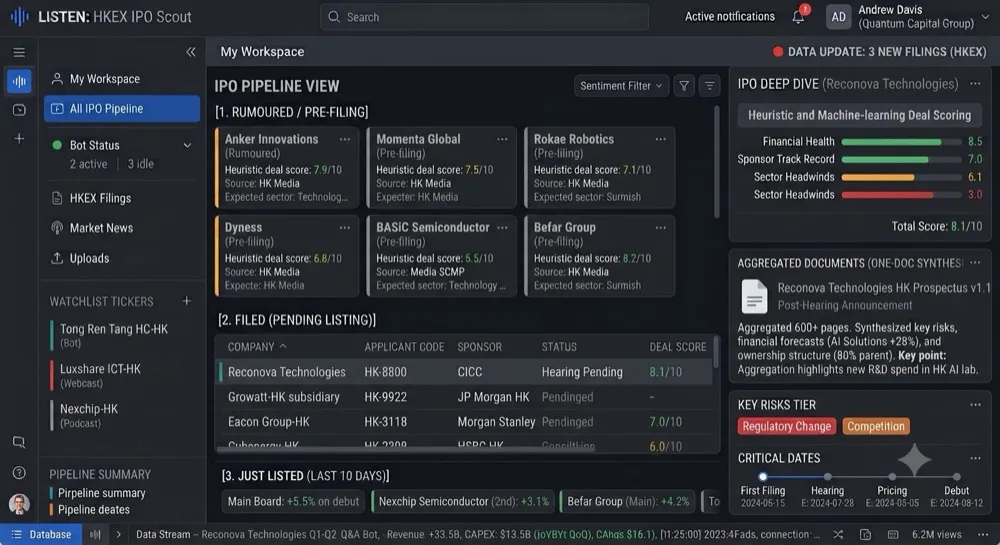Open Anker Innovations card options menu
The height and width of the screenshot is (545, 1000).
coord(345,139)
